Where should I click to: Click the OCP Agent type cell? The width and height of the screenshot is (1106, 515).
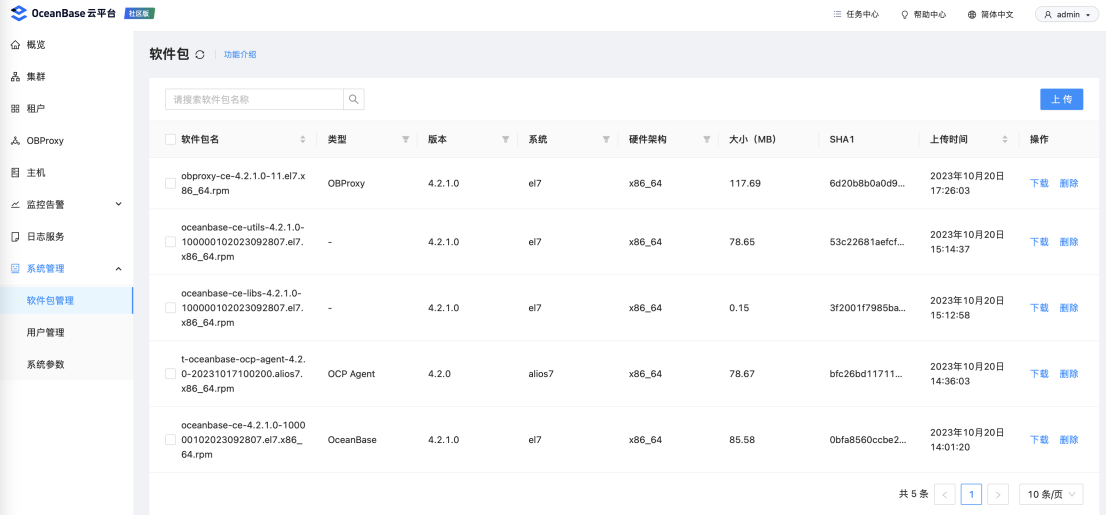tap(351, 374)
